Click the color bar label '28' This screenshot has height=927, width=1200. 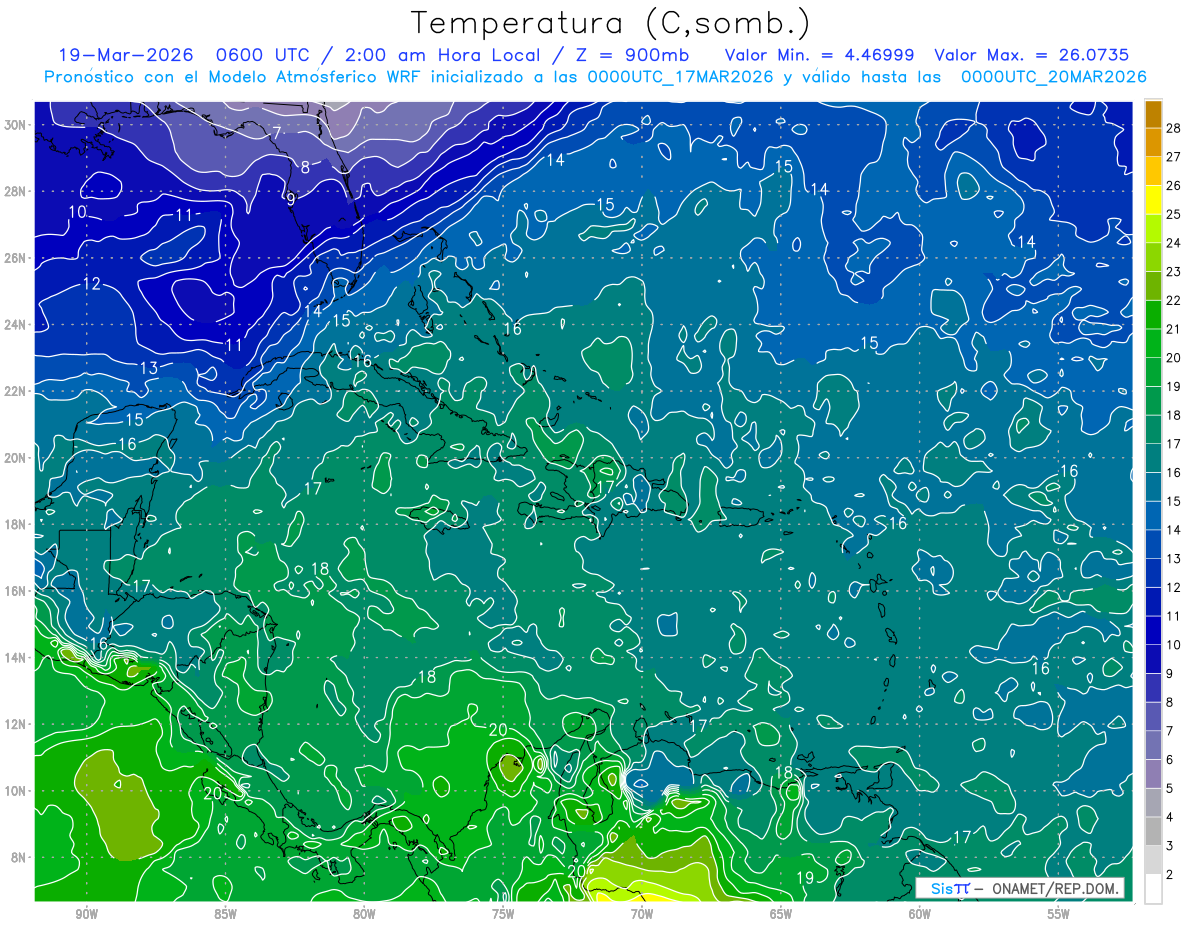pos(1174,127)
